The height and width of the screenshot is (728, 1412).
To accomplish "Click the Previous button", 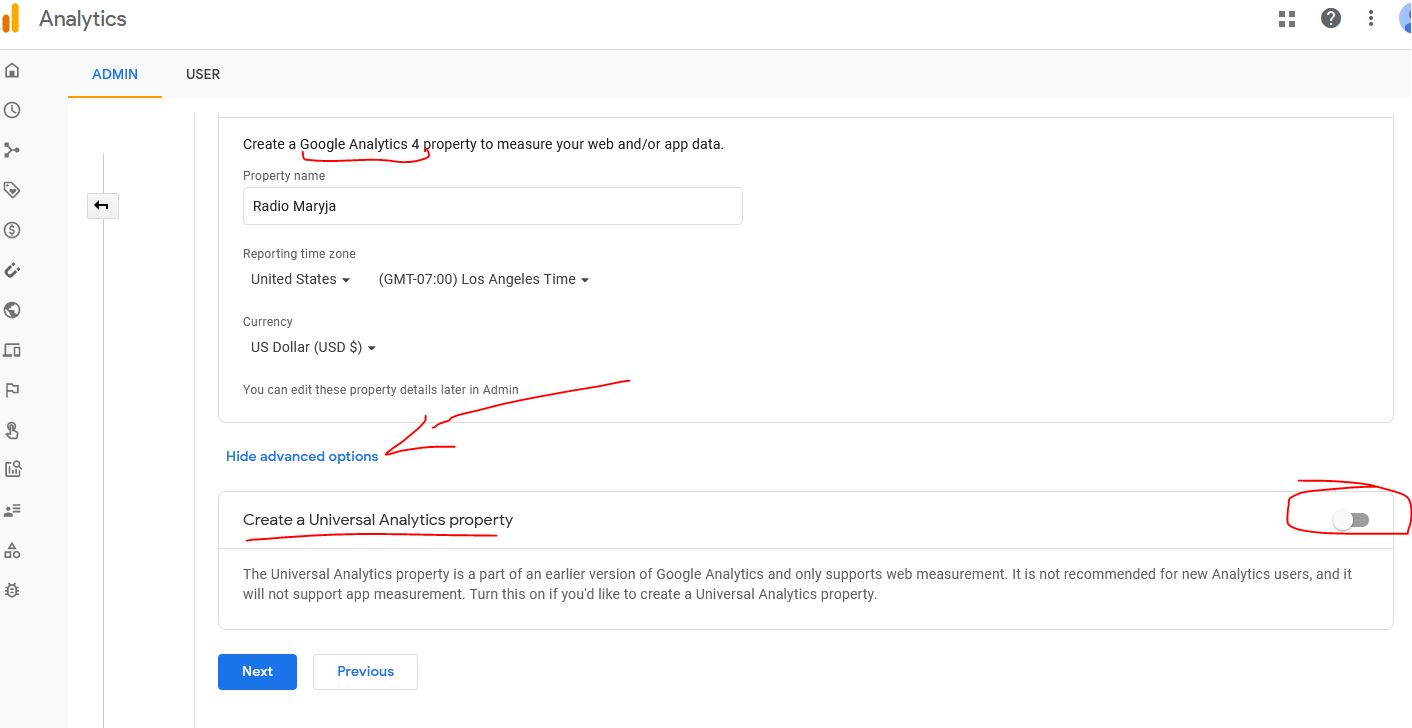I will click(x=365, y=672).
